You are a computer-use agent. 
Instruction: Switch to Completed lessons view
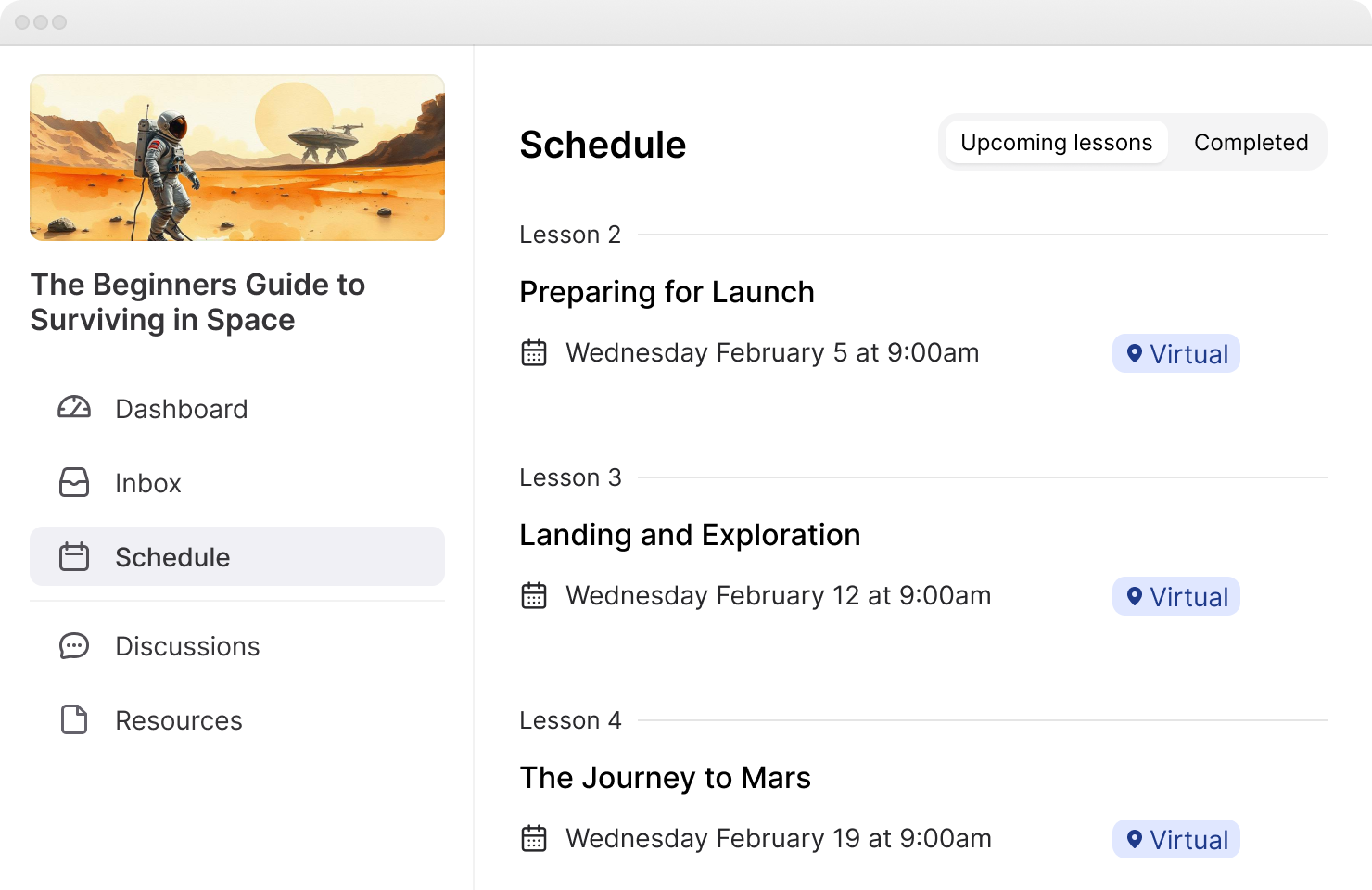1251,143
